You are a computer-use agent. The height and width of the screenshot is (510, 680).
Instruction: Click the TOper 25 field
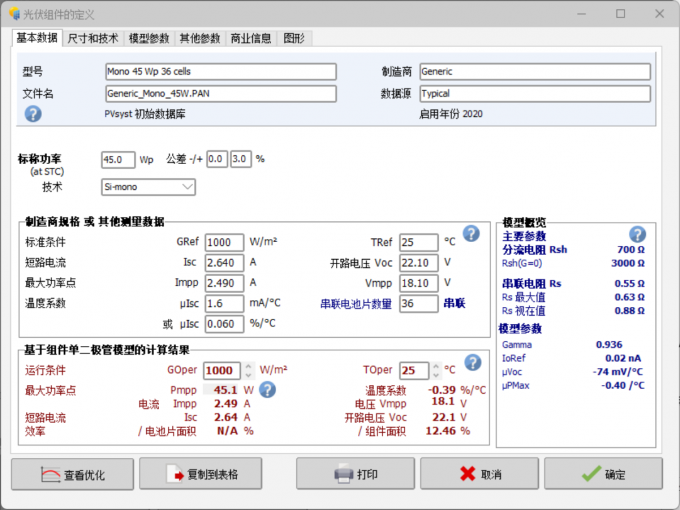point(414,370)
